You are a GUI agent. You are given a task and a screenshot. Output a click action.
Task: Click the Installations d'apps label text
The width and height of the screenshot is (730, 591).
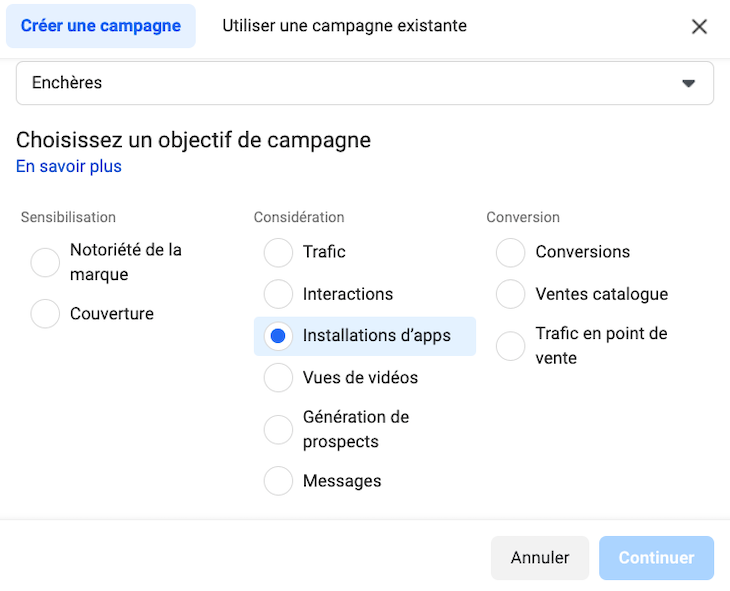[x=377, y=336]
